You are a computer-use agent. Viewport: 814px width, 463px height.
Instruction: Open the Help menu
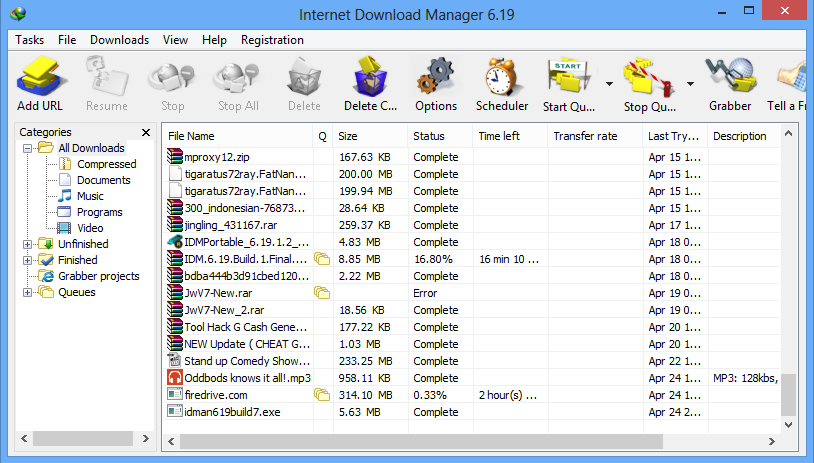pyautogui.click(x=214, y=40)
